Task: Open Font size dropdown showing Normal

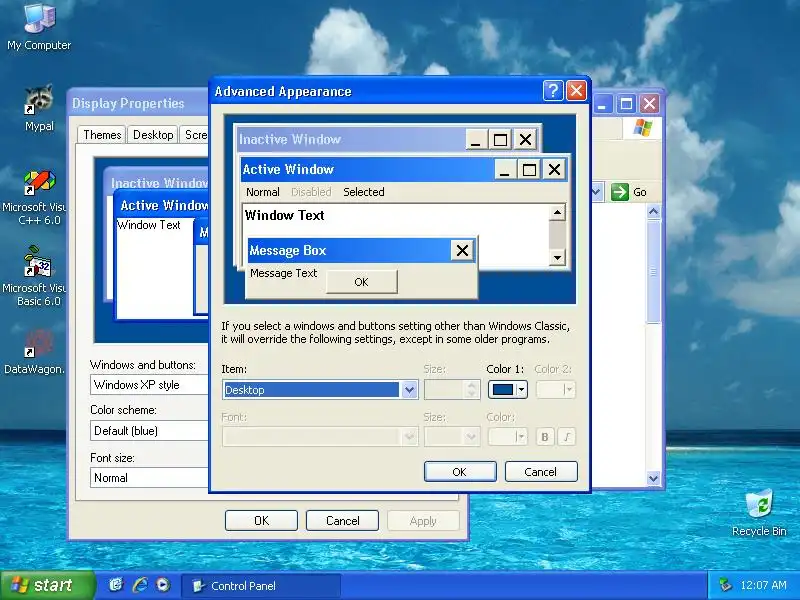Action: (149, 478)
